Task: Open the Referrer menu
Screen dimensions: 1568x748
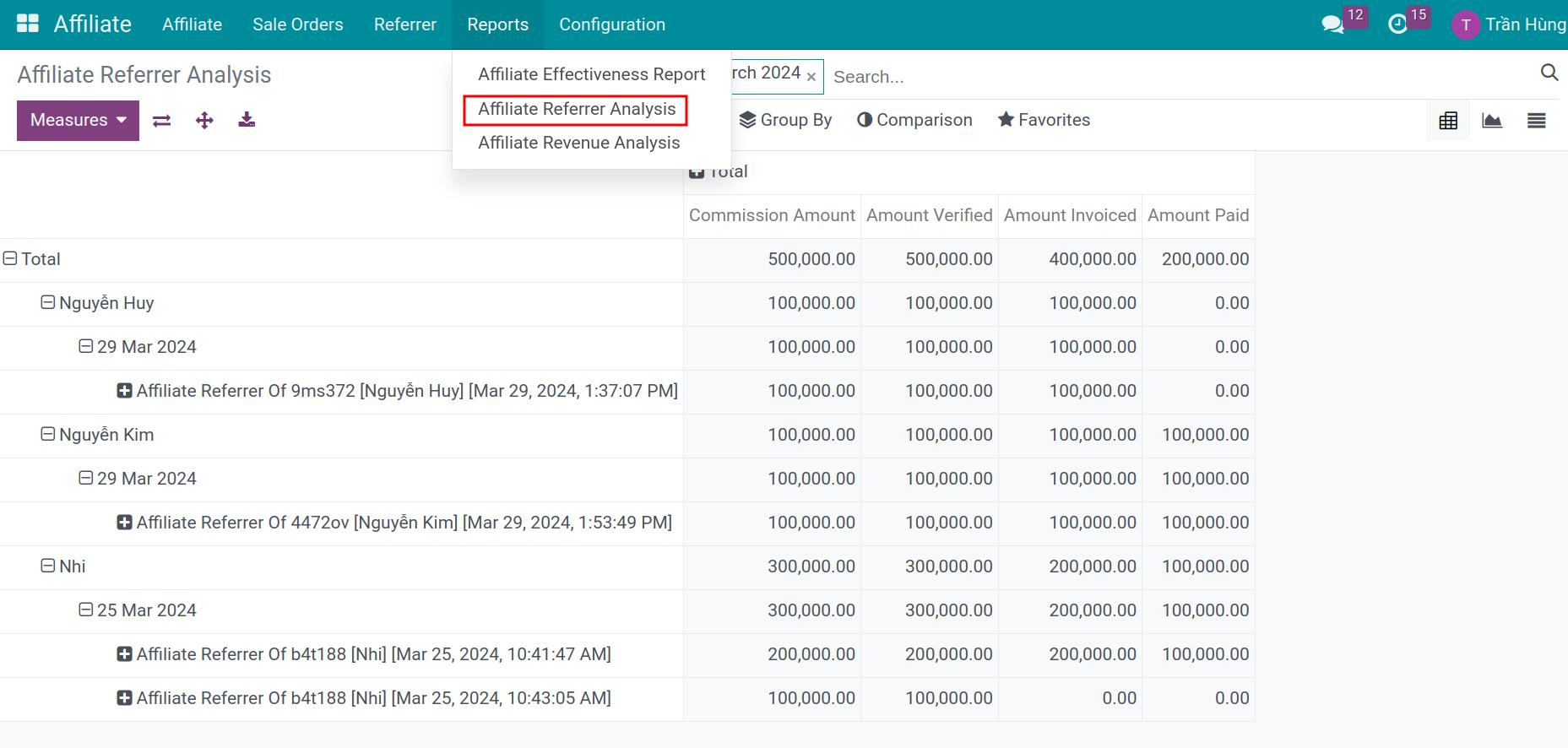Action: click(x=405, y=24)
